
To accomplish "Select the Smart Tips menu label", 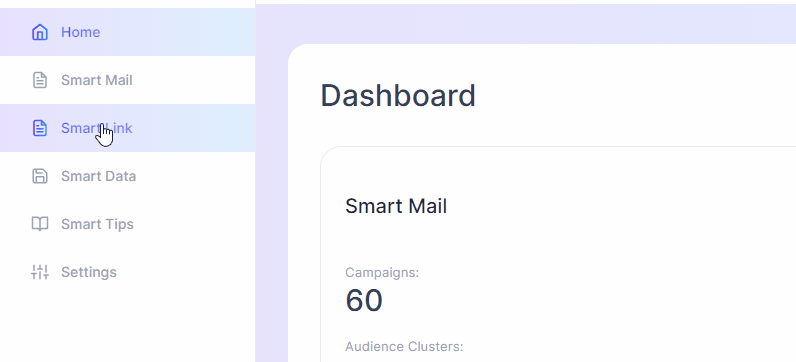I will (97, 224).
